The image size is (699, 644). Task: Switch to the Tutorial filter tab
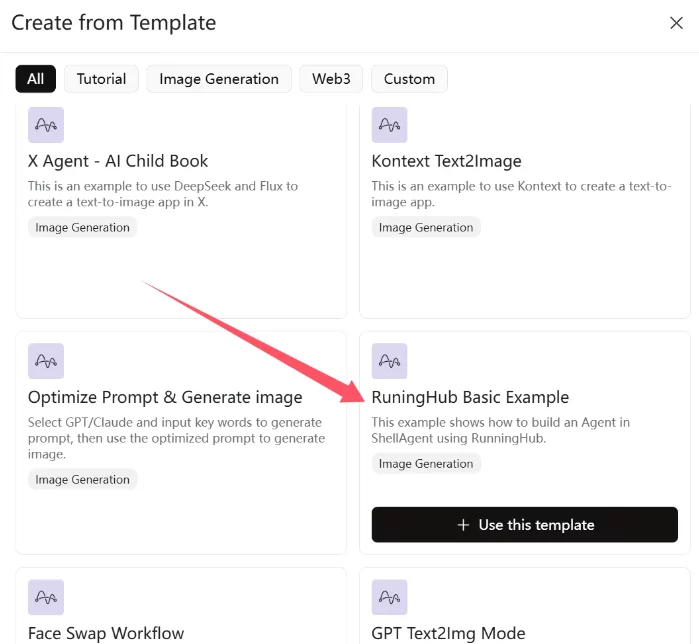click(101, 79)
